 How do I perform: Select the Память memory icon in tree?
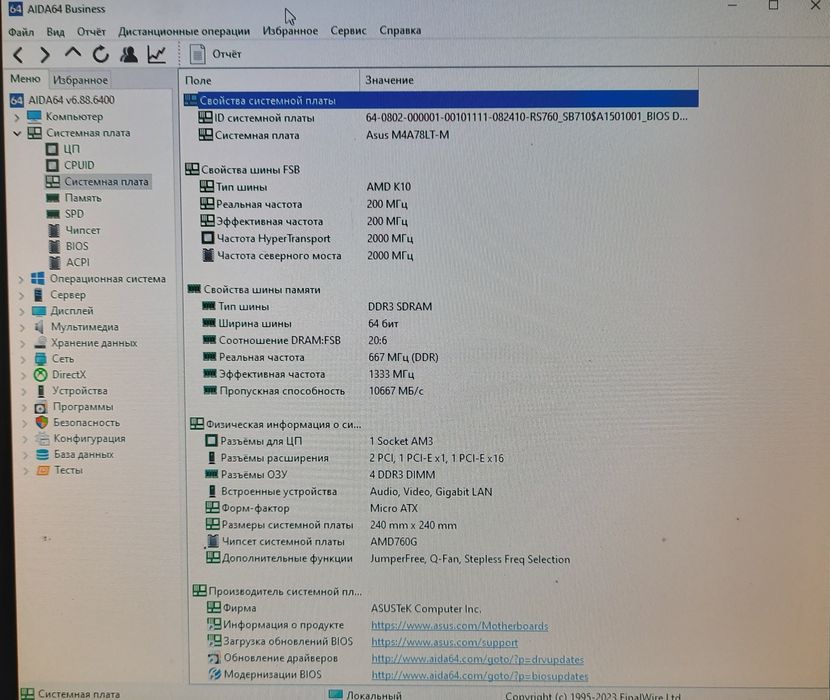pos(52,198)
